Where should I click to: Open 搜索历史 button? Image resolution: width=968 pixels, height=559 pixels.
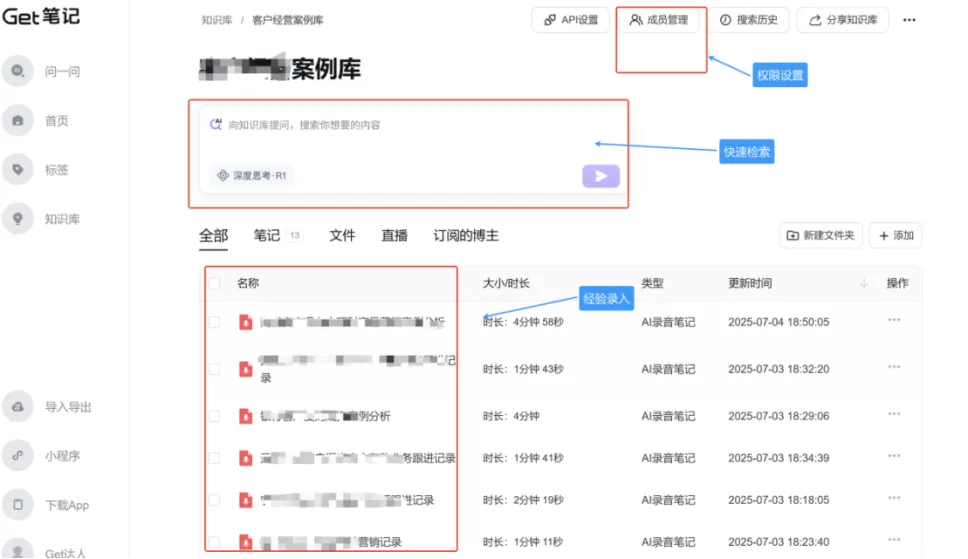coord(748,20)
